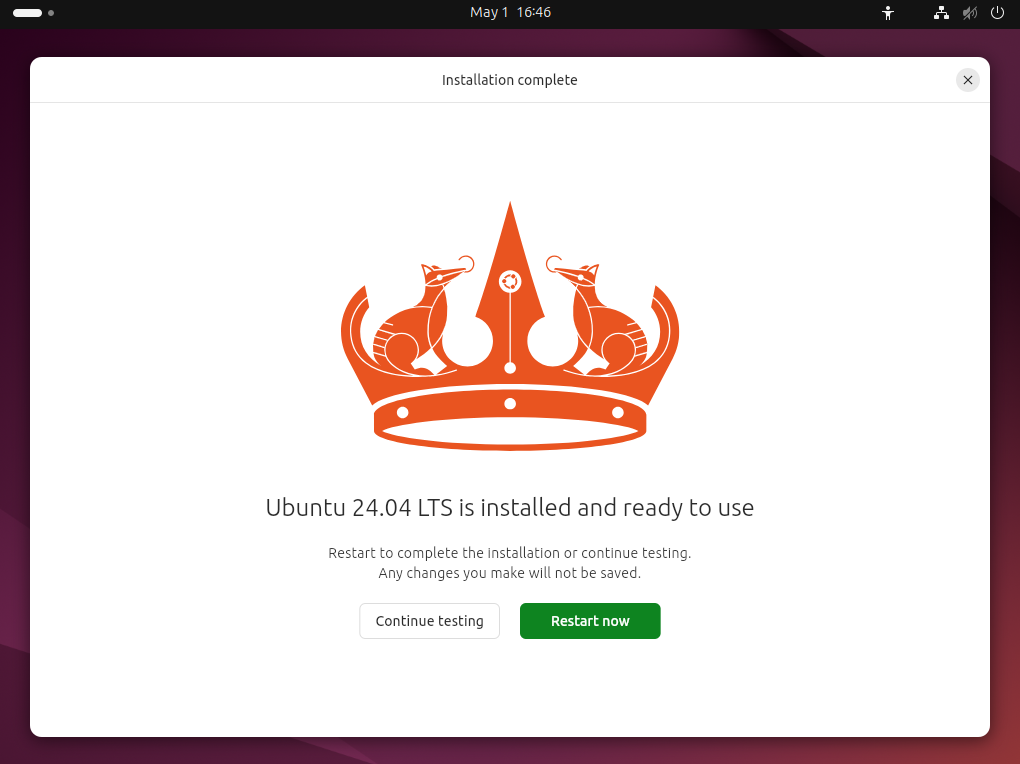Select the small workspace dot indicator

coord(51,13)
